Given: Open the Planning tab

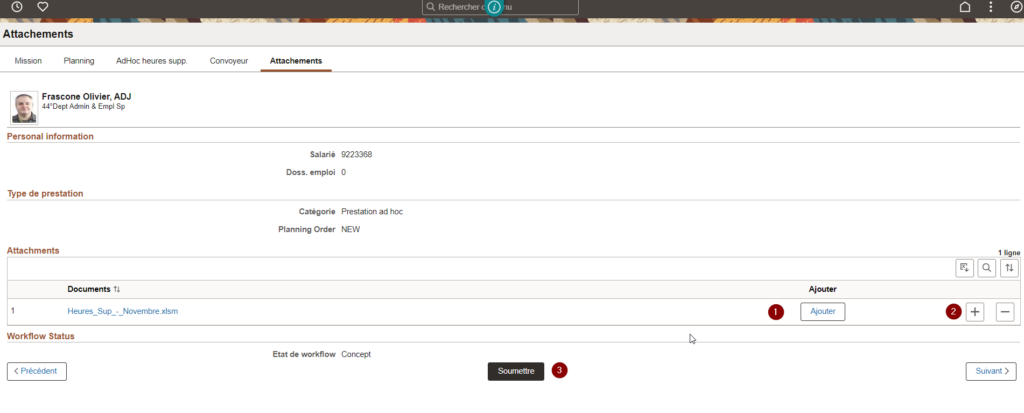Looking at the screenshot, I should [x=79, y=61].
